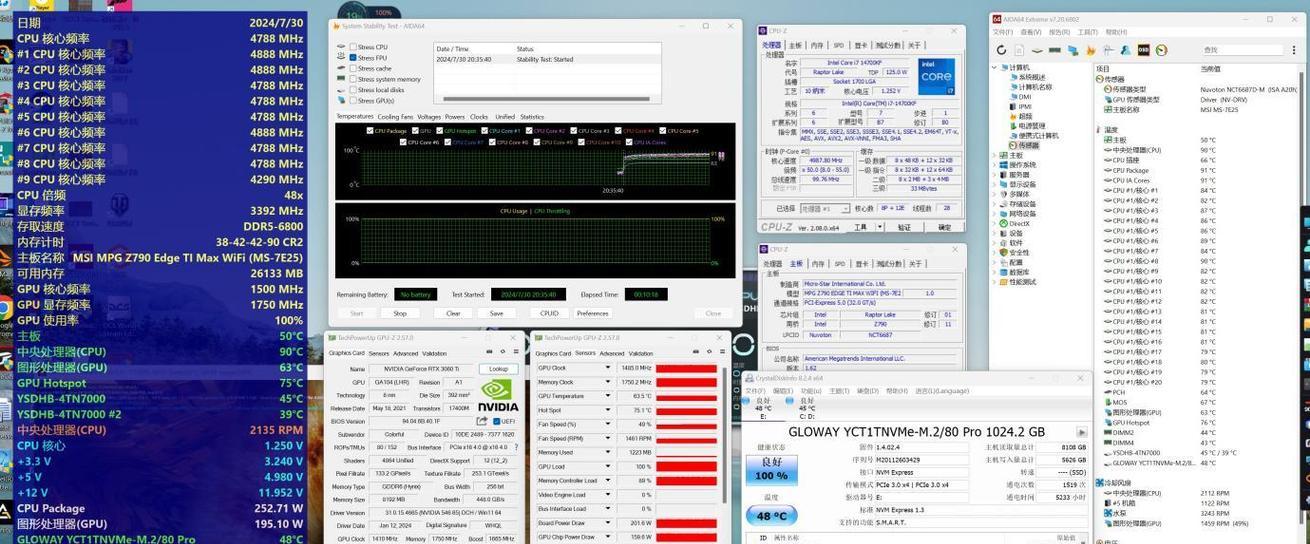The image size is (1310, 544).
Task: Open the hamburger menu in GPU-Z sensors window
Action: 722,351
